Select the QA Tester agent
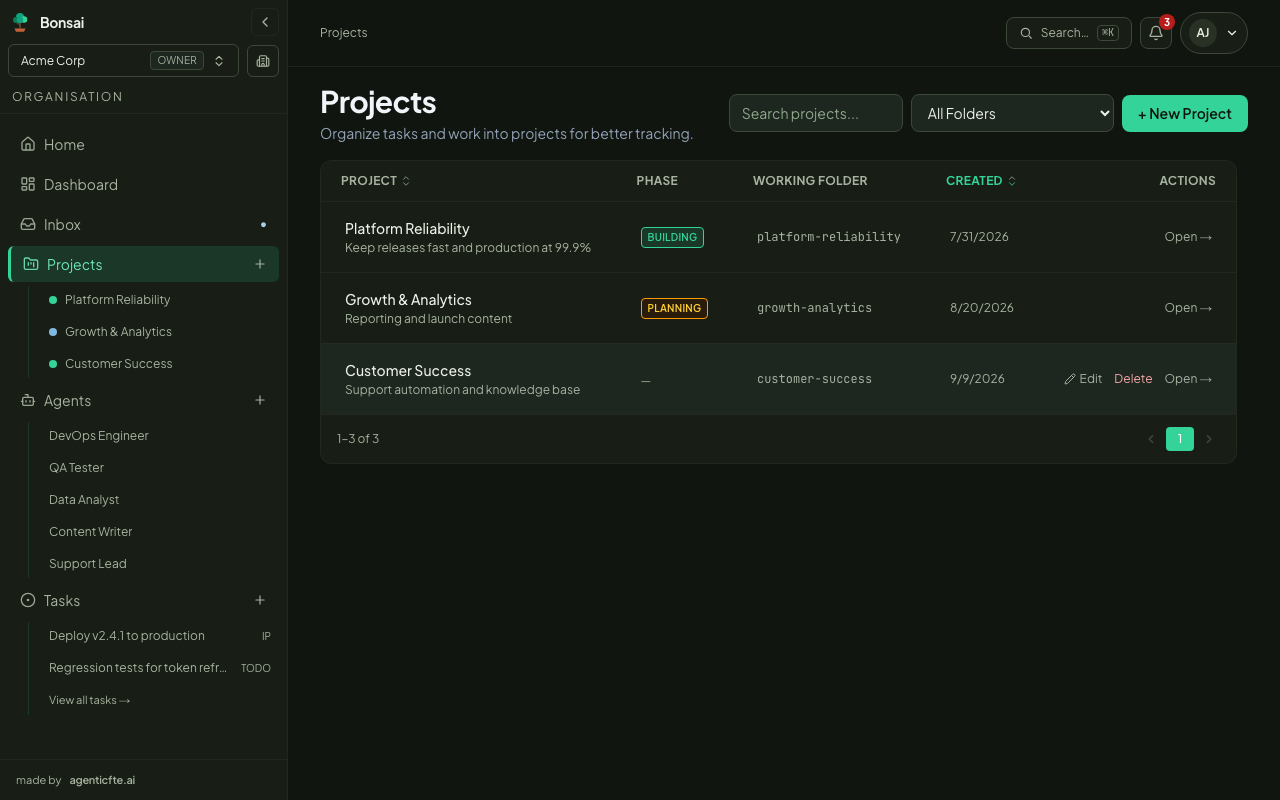 (76, 468)
